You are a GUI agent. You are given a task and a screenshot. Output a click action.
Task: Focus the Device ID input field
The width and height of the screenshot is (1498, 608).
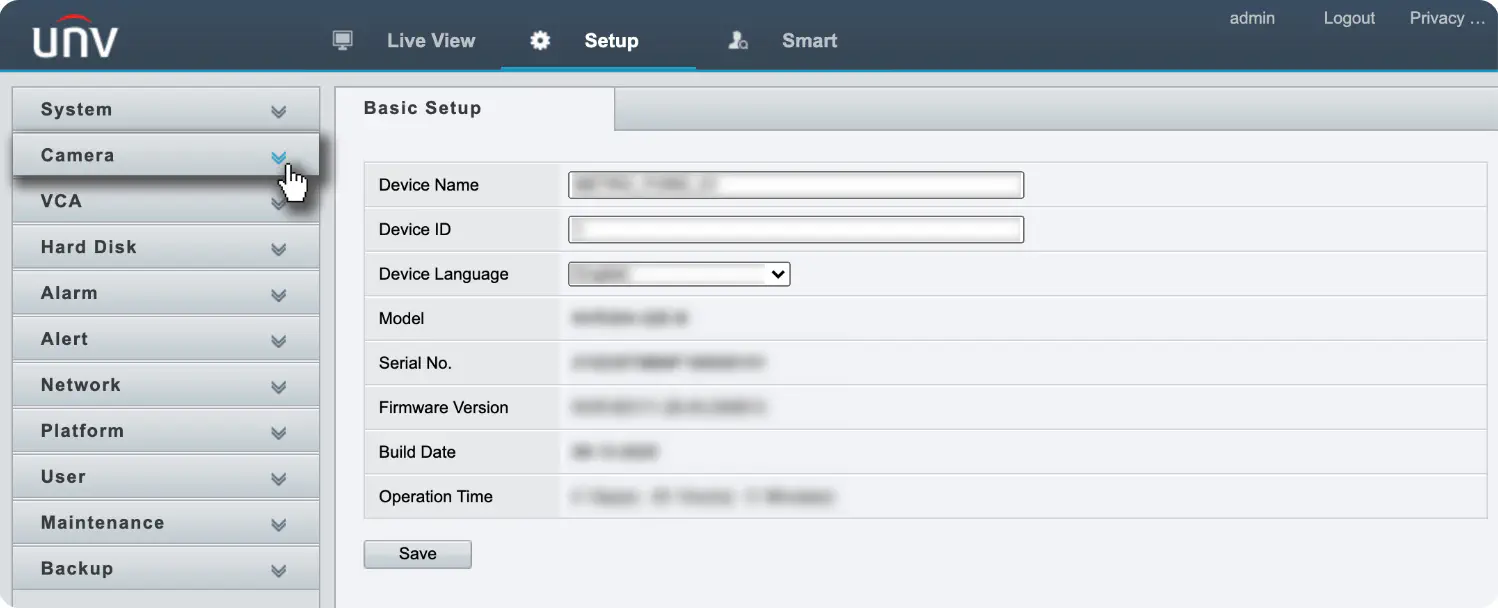(796, 230)
